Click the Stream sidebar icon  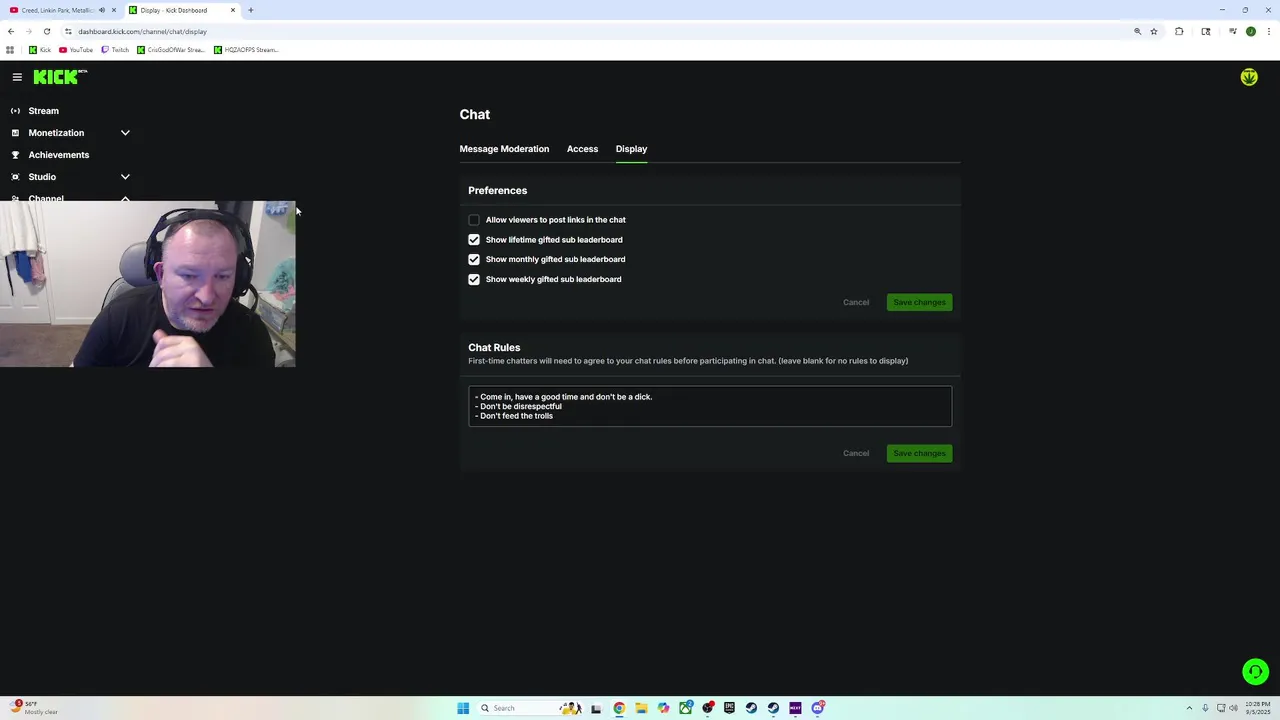[x=15, y=111]
